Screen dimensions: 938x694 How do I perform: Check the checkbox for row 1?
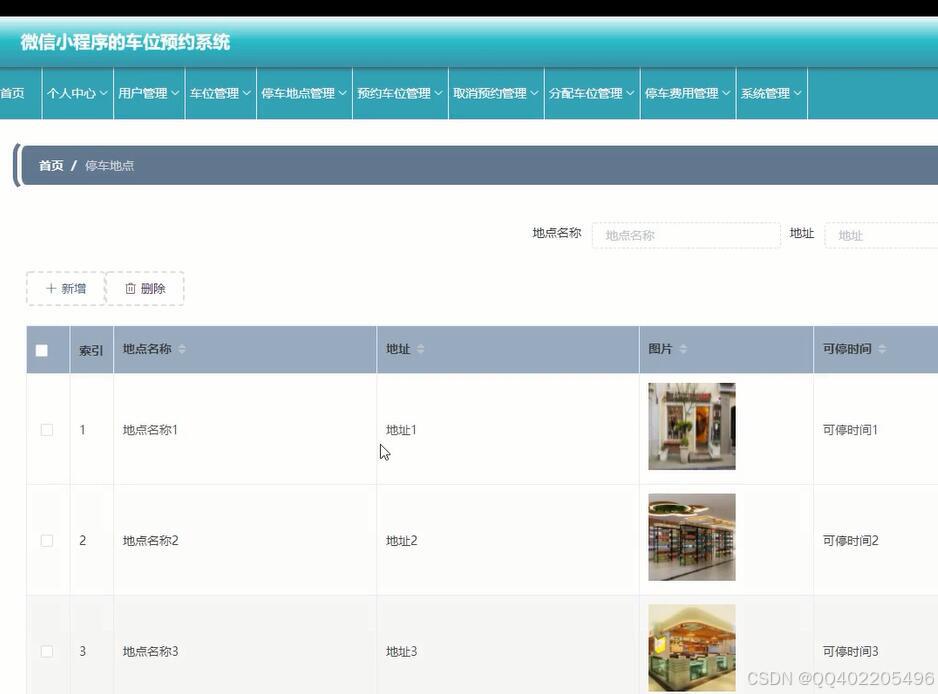(46, 429)
